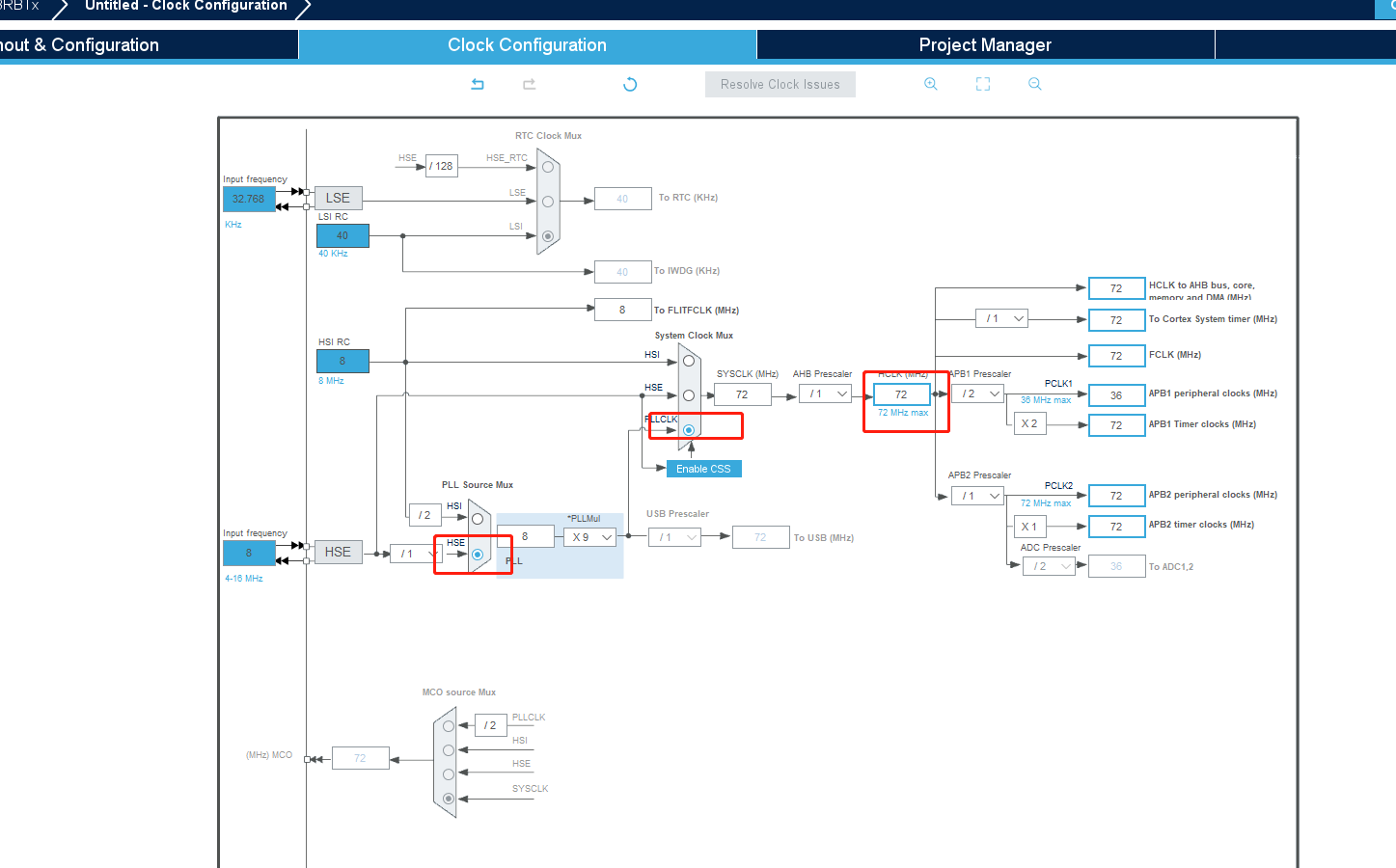Select PLLCLK in MCO source Mux
Image resolution: width=1396 pixels, height=868 pixels.
pyautogui.click(x=449, y=726)
